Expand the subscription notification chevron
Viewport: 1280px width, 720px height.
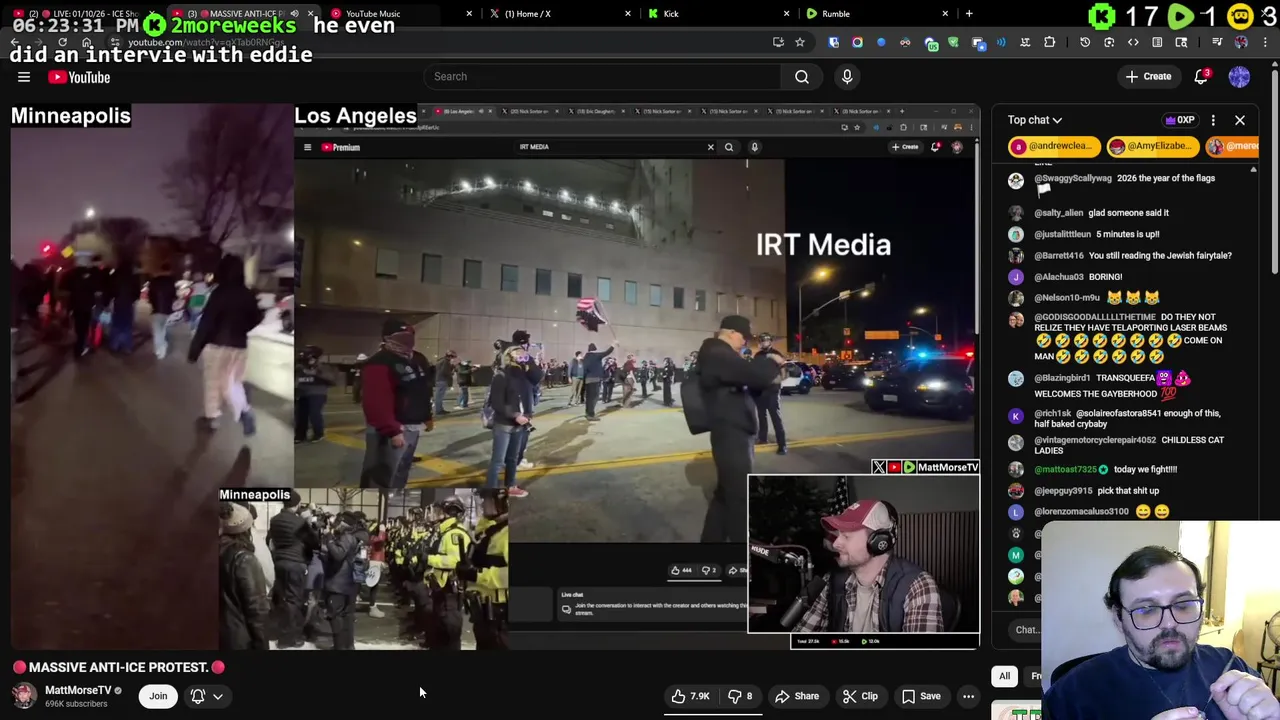coord(218,696)
